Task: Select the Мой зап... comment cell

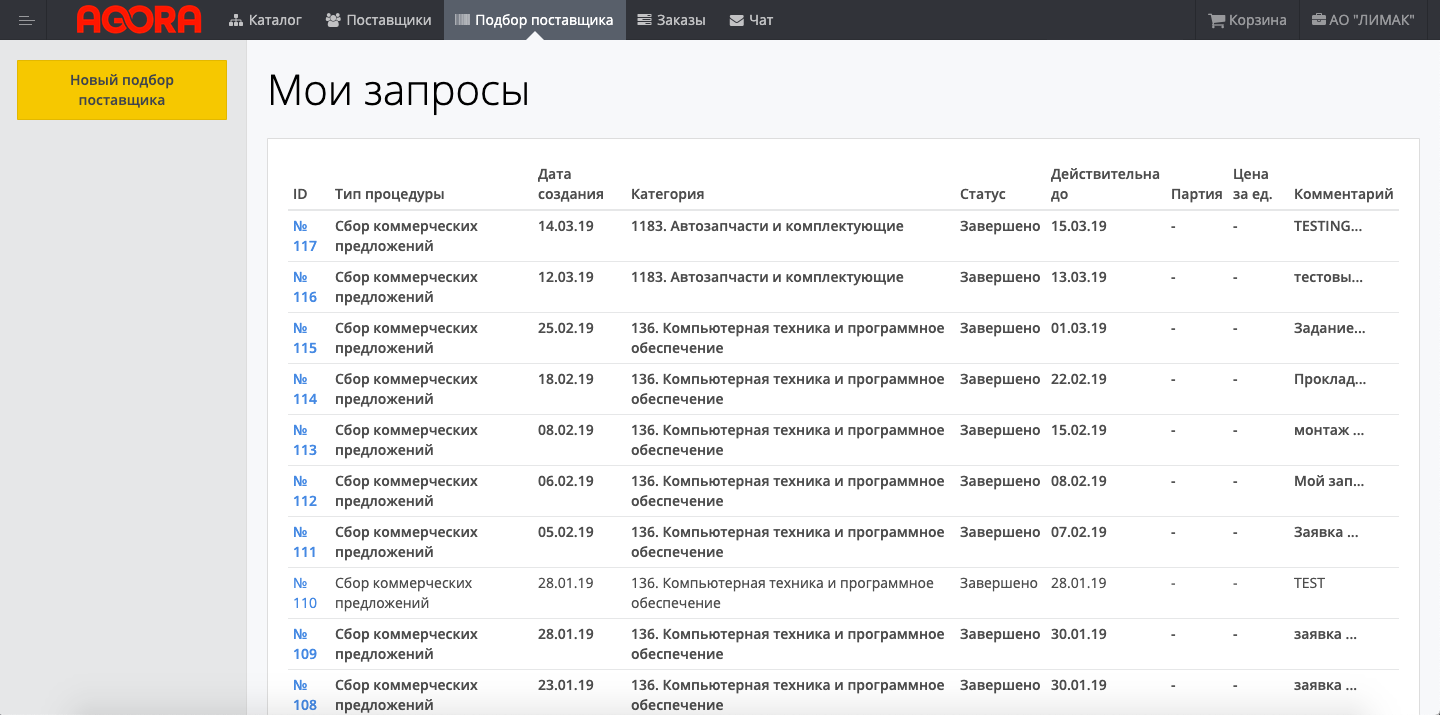Action: (x=1329, y=481)
